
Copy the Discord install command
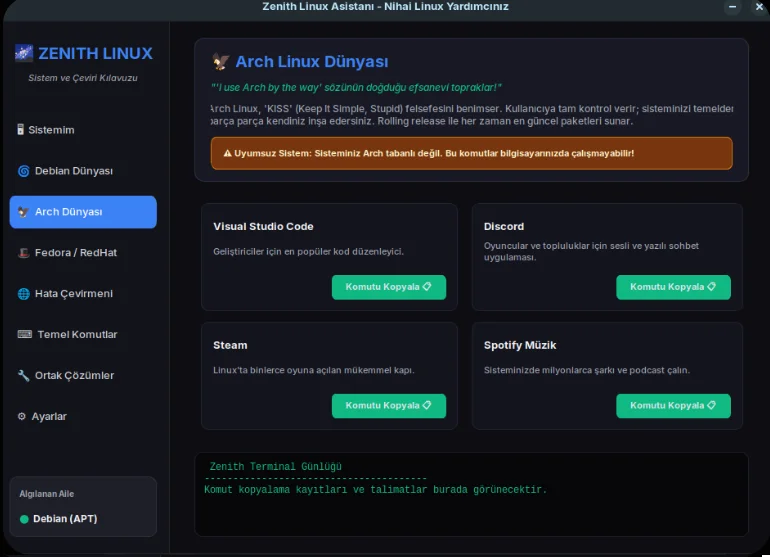pyautogui.click(x=673, y=287)
